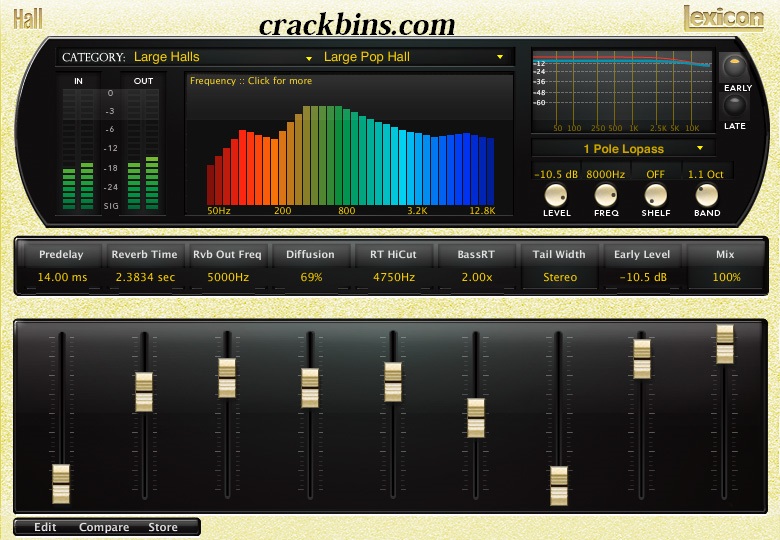Click the RT HiCut fader handle
The width and height of the screenshot is (780, 540).
point(393,382)
